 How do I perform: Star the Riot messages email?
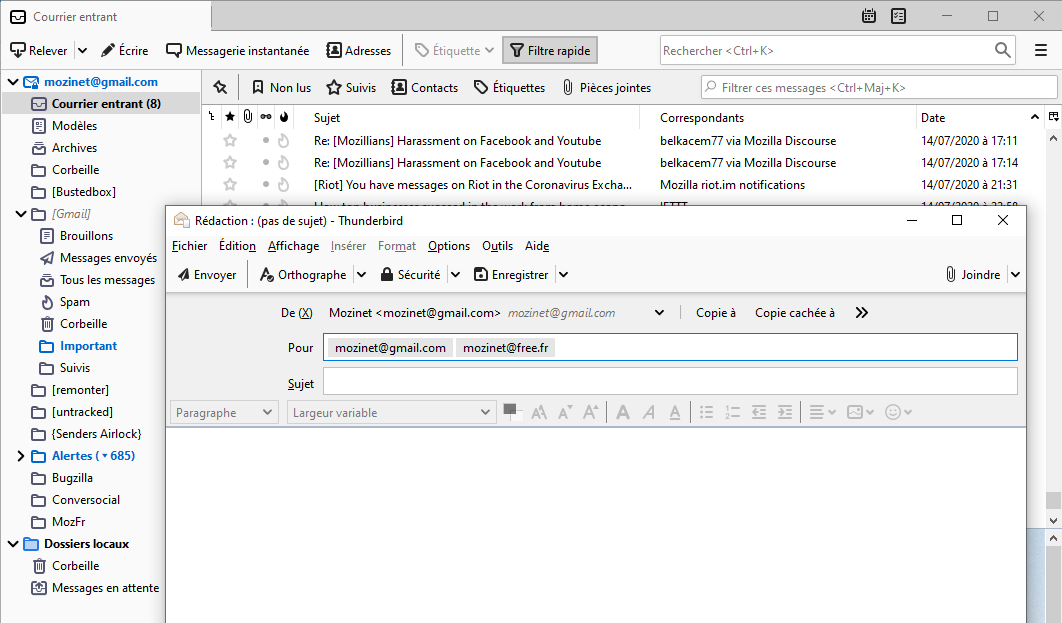pyautogui.click(x=230, y=184)
